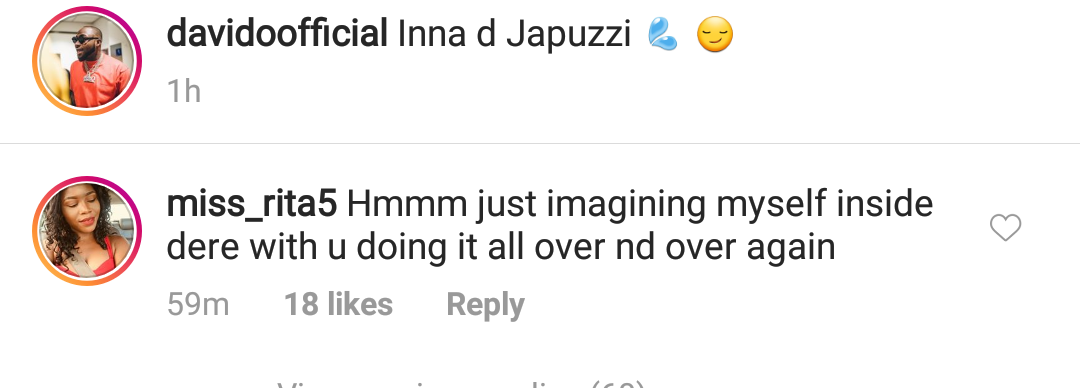Tap the word Japuzzi in the caption
1080x388 pixels.
568,35
